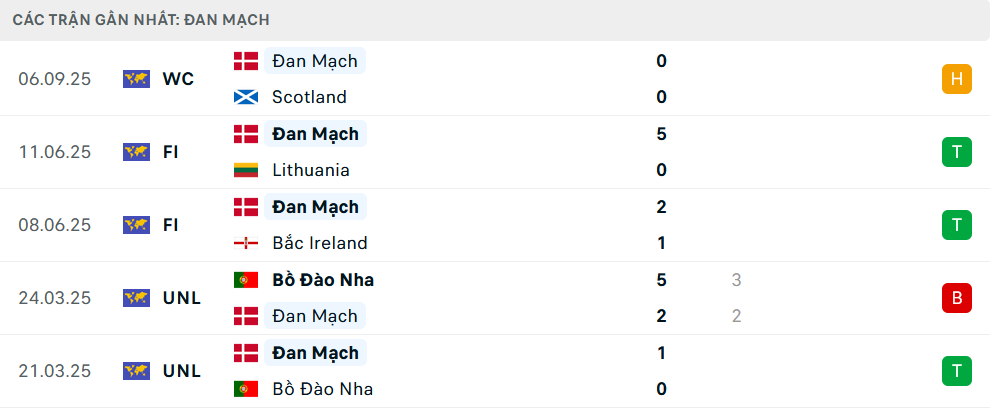Click the score 5 for Đan Mạch vs Lithuania

(662, 134)
